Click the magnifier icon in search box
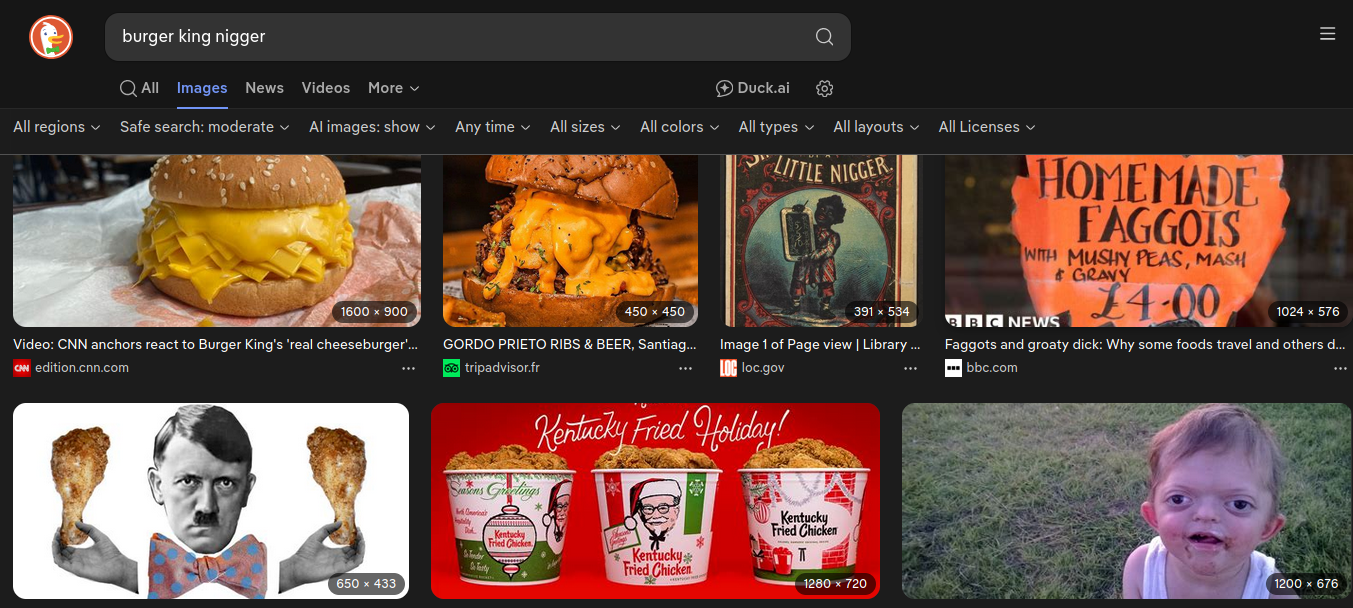Viewport: 1353px width, 608px height. click(824, 37)
